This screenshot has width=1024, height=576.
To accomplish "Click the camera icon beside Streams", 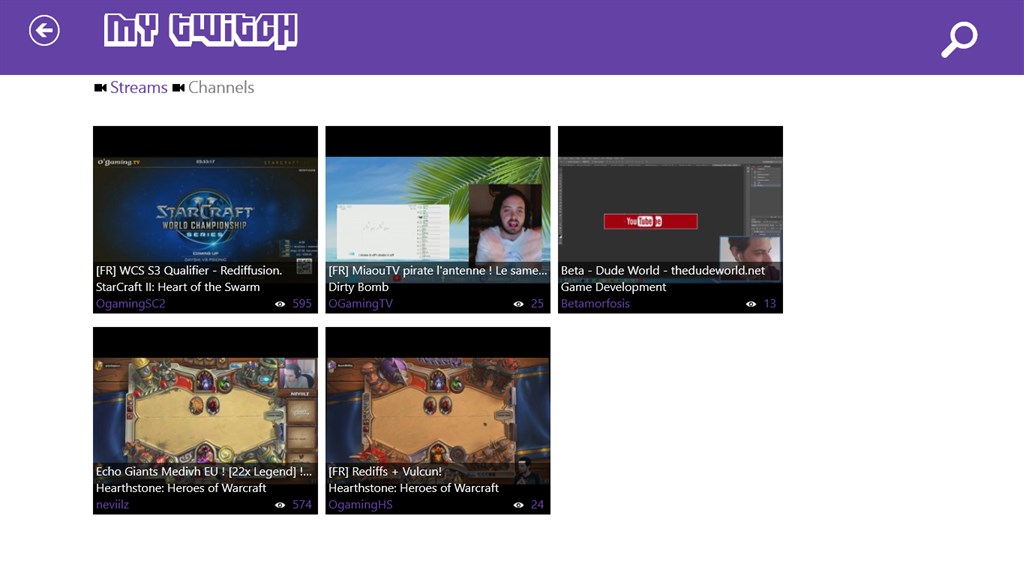I will coord(101,88).
